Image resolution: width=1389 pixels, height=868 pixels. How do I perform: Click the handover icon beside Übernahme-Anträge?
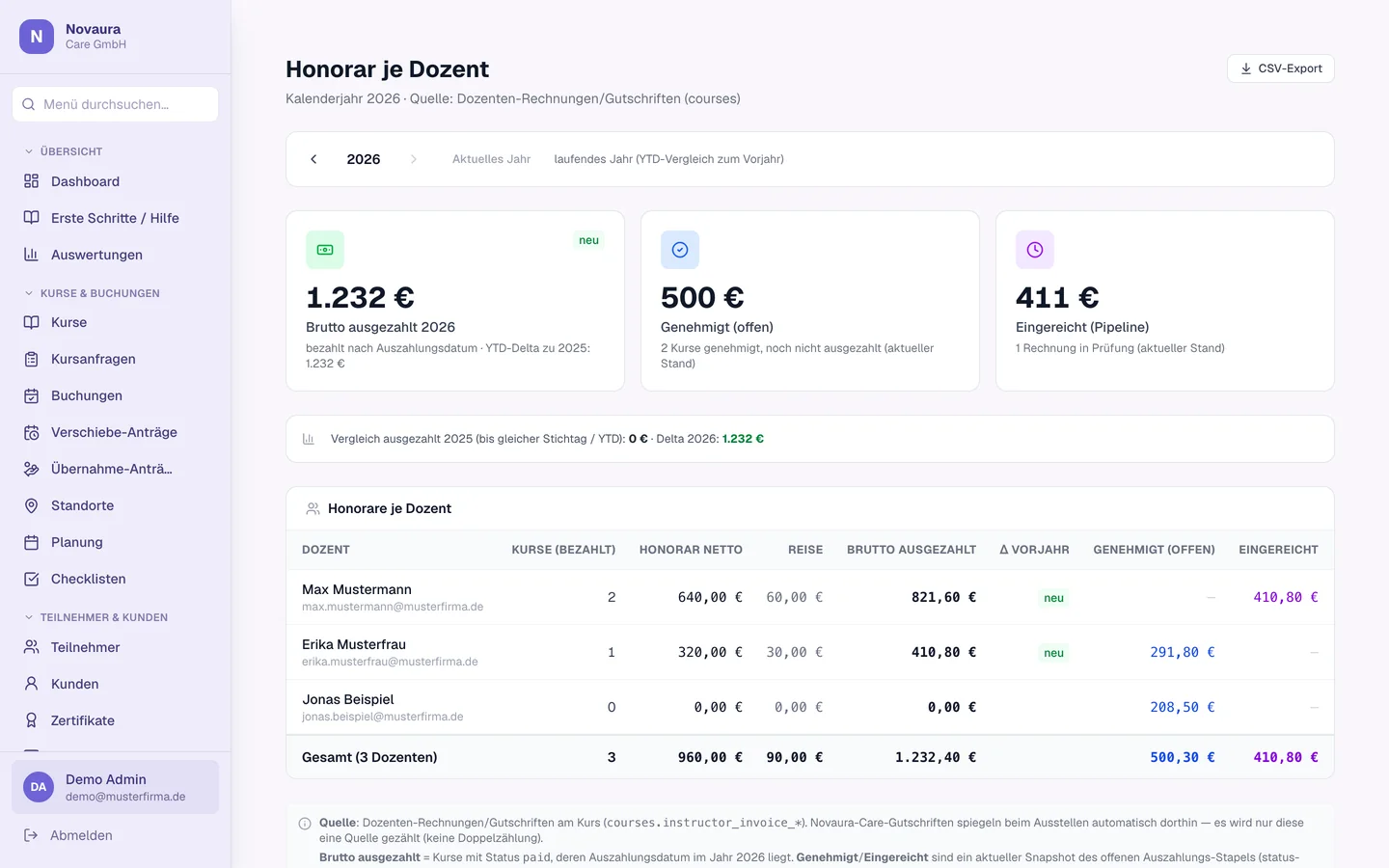[31, 469]
